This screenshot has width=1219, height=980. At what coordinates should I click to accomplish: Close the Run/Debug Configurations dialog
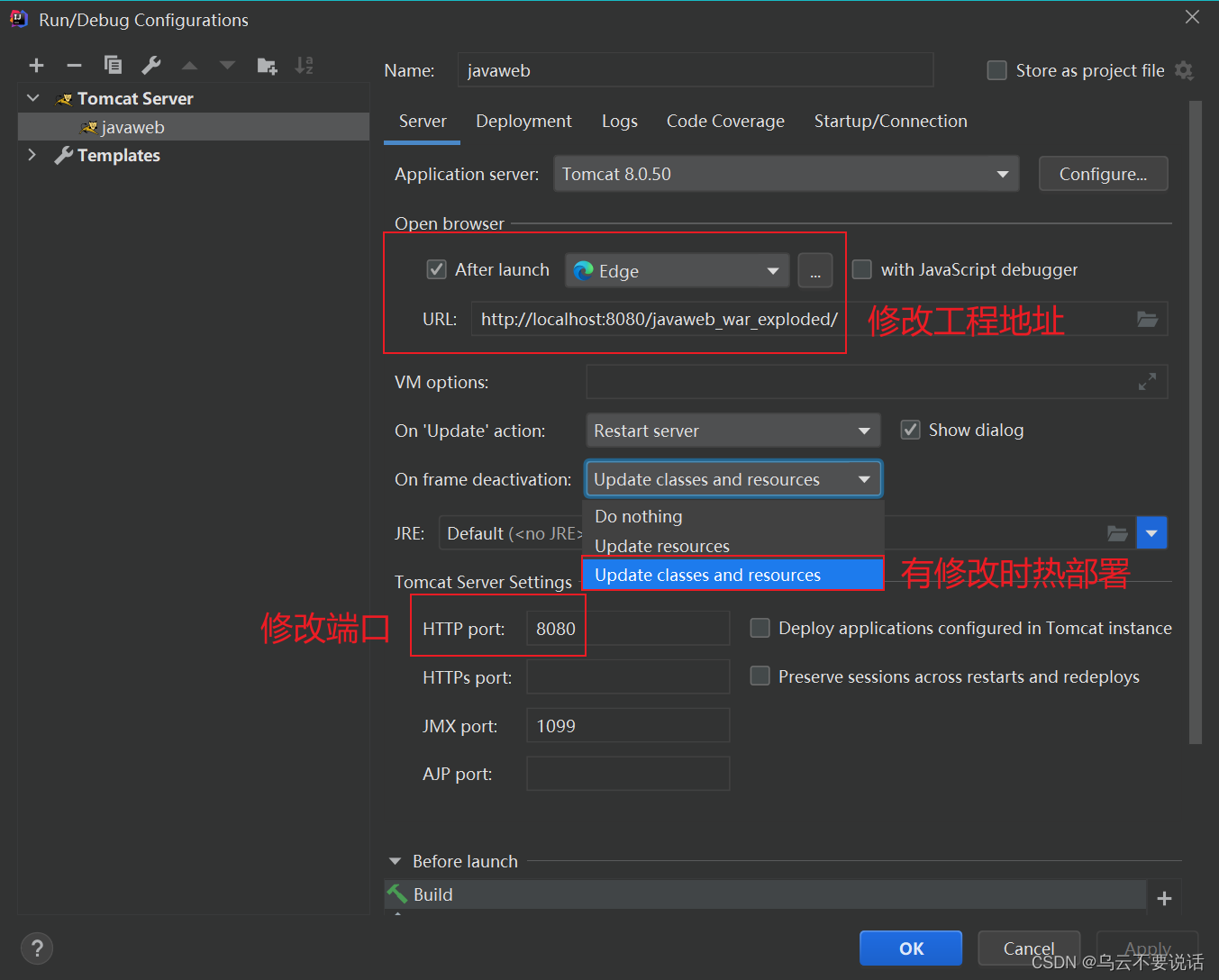[x=1192, y=17]
